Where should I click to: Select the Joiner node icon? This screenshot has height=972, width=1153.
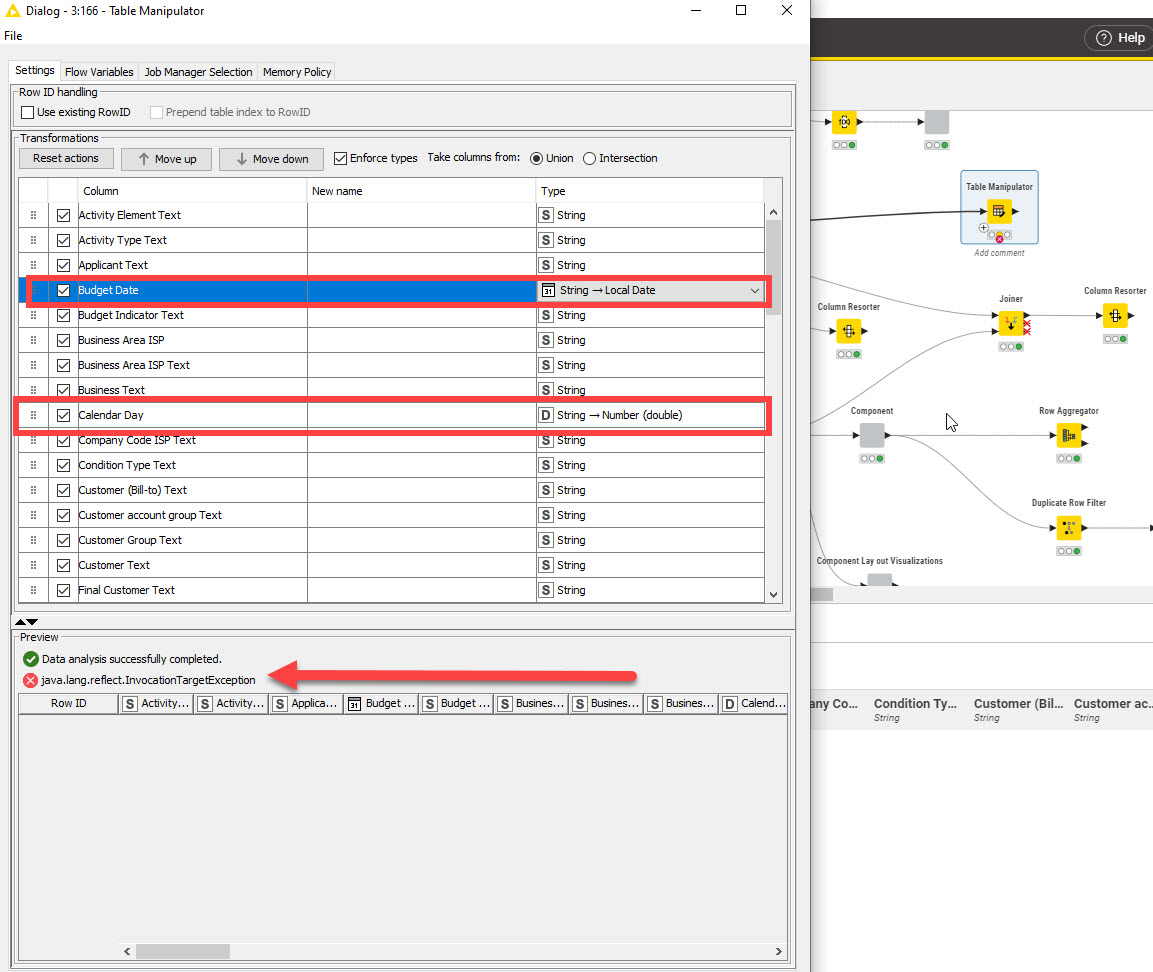coord(1011,323)
